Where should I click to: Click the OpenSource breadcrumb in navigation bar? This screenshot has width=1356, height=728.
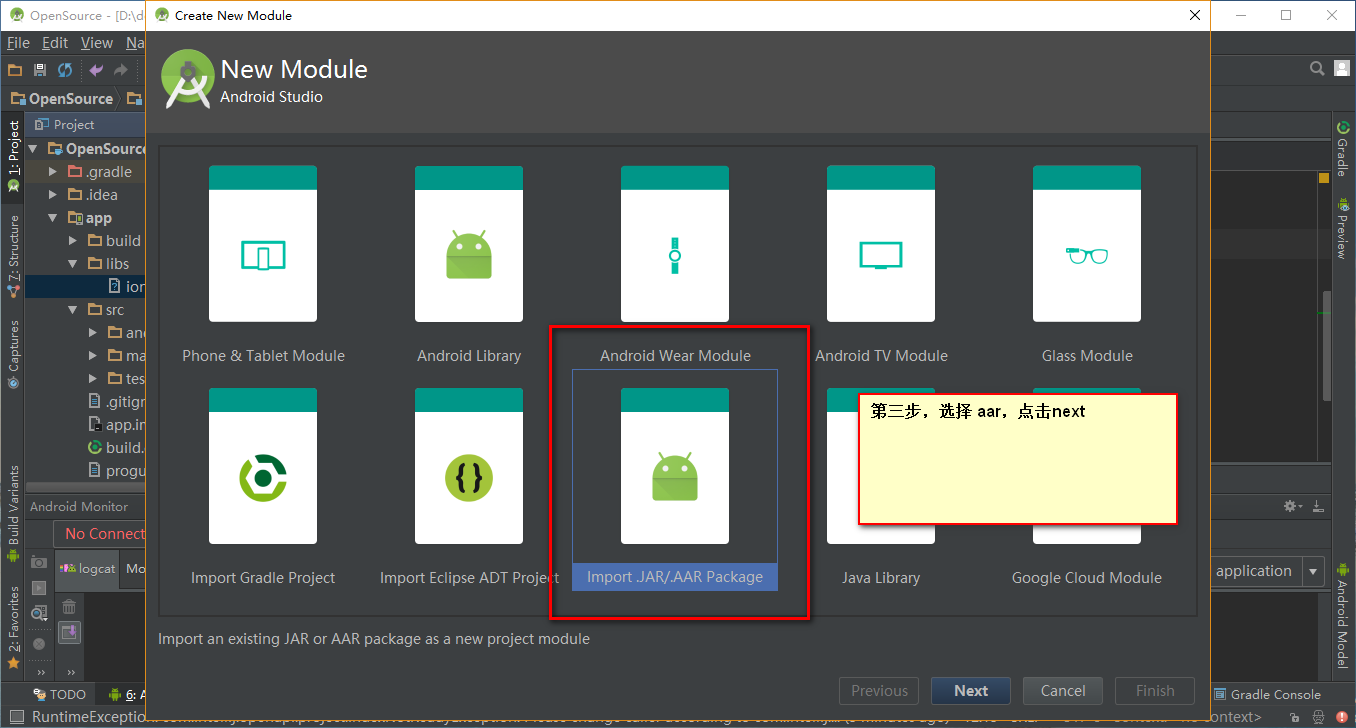point(62,99)
